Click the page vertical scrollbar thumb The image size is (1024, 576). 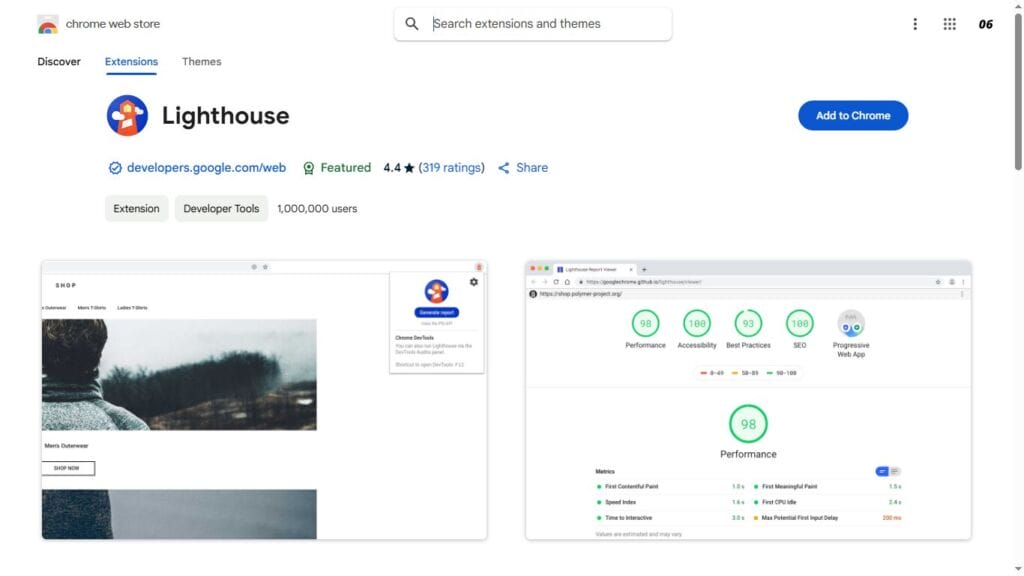[x=1017, y=91]
